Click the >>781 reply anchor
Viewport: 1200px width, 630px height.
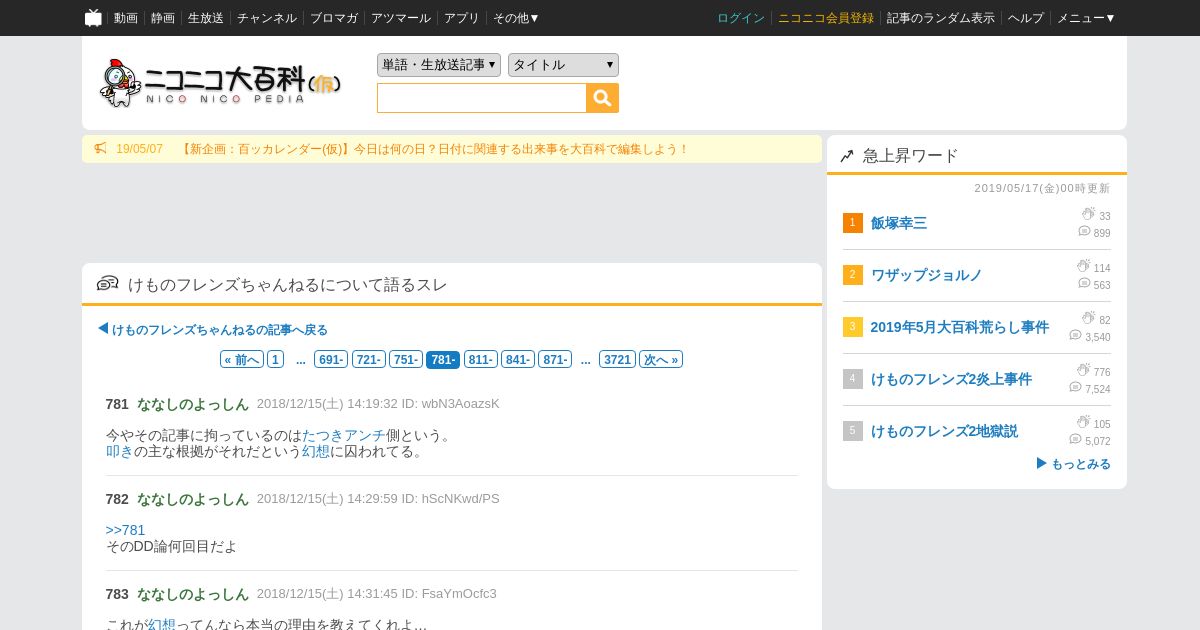click(126, 530)
